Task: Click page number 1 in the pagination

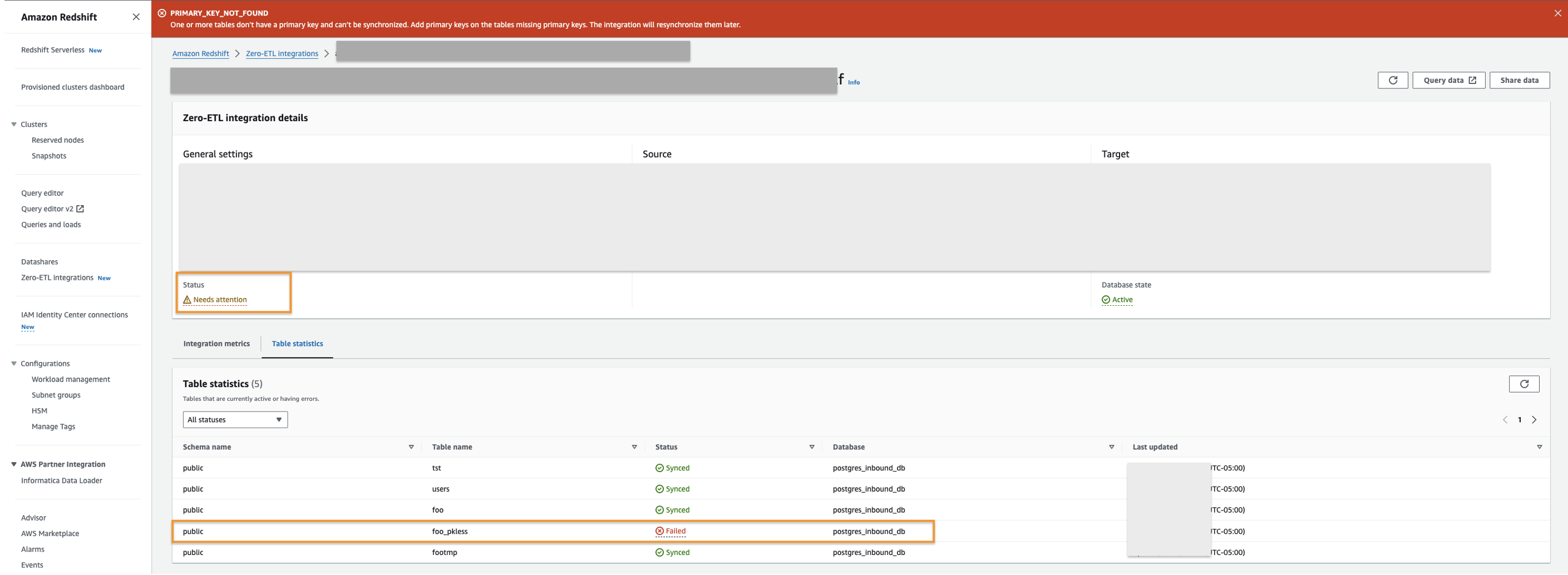Action: click(1519, 420)
